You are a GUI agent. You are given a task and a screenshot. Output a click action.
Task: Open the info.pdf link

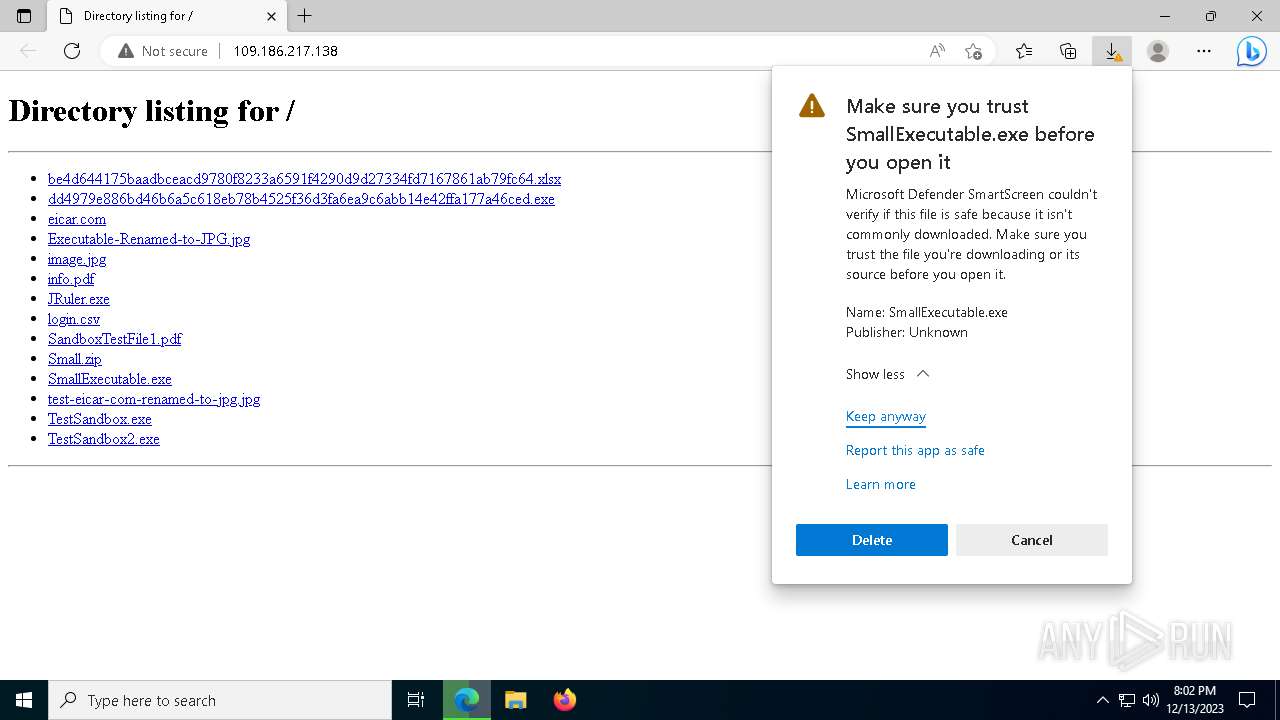pyautogui.click(x=71, y=279)
